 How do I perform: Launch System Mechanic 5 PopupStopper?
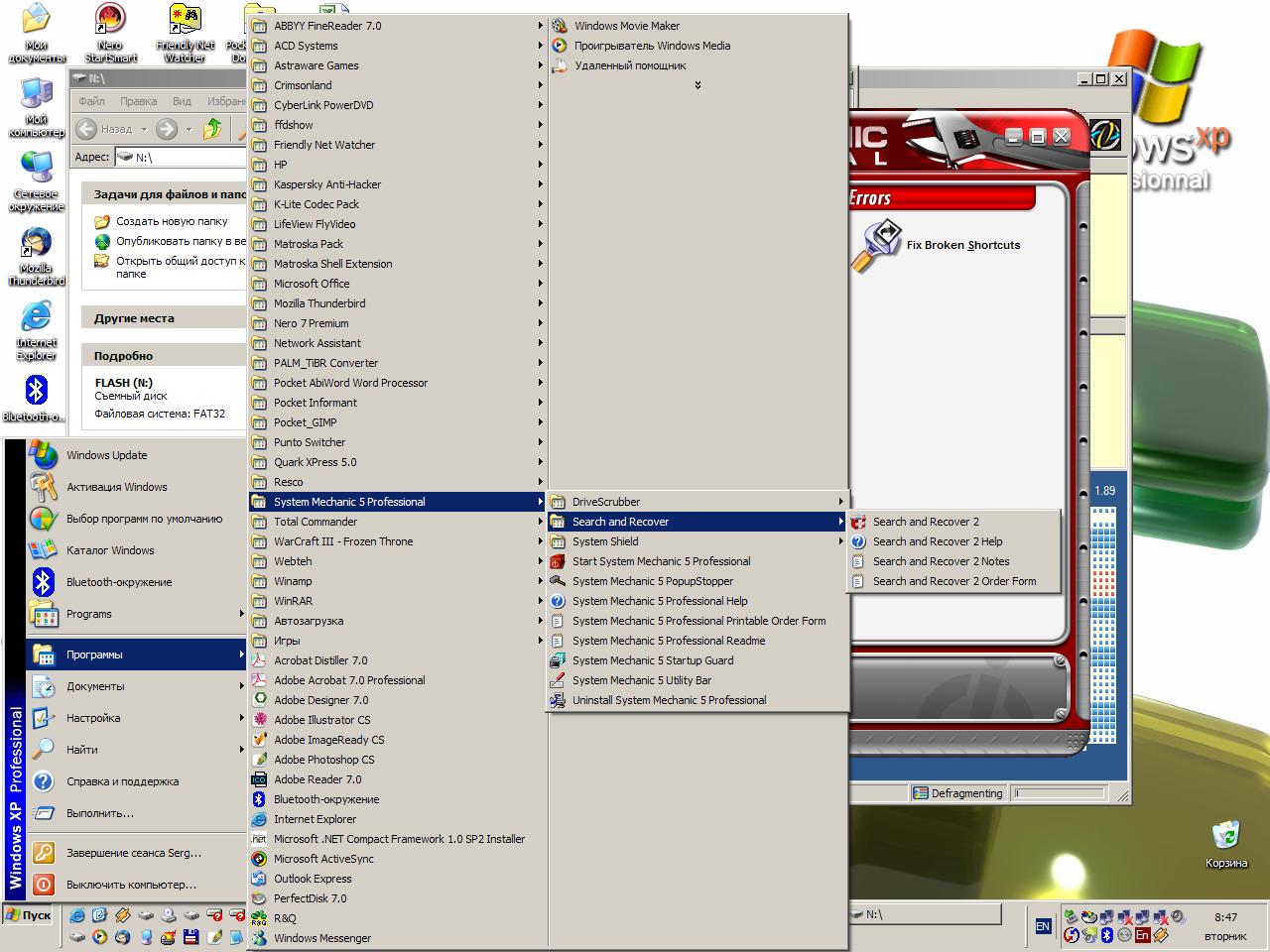[698, 581]
